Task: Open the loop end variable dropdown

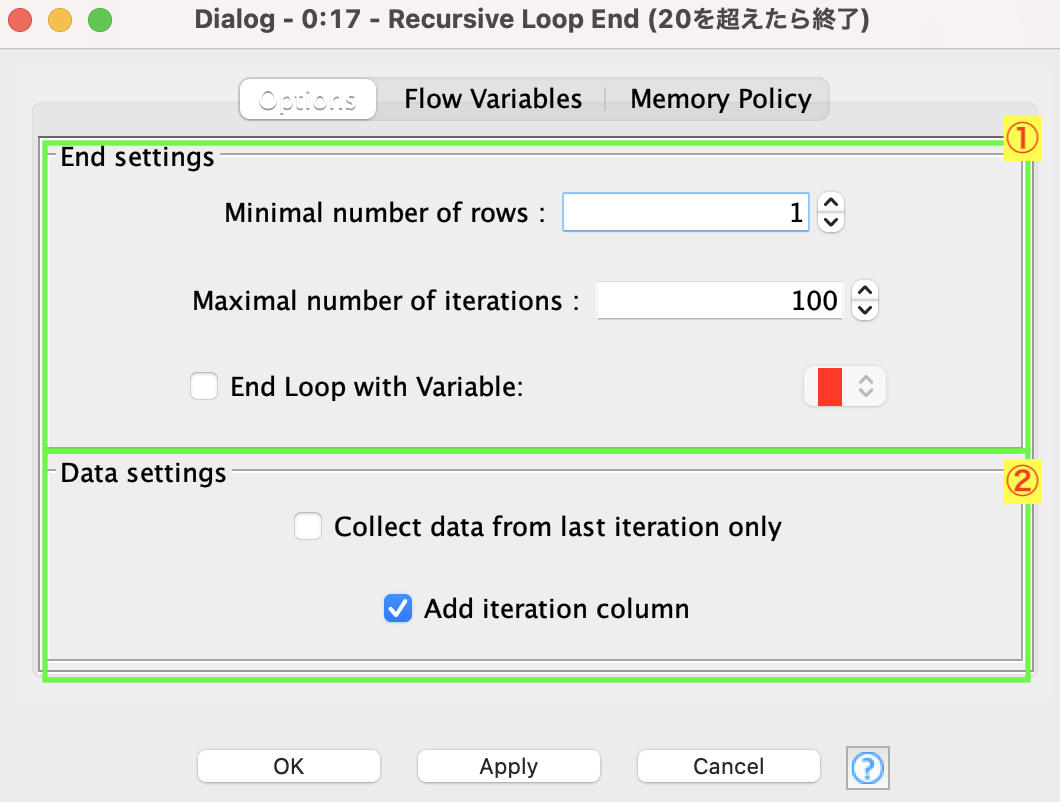Action: [866, 386]
